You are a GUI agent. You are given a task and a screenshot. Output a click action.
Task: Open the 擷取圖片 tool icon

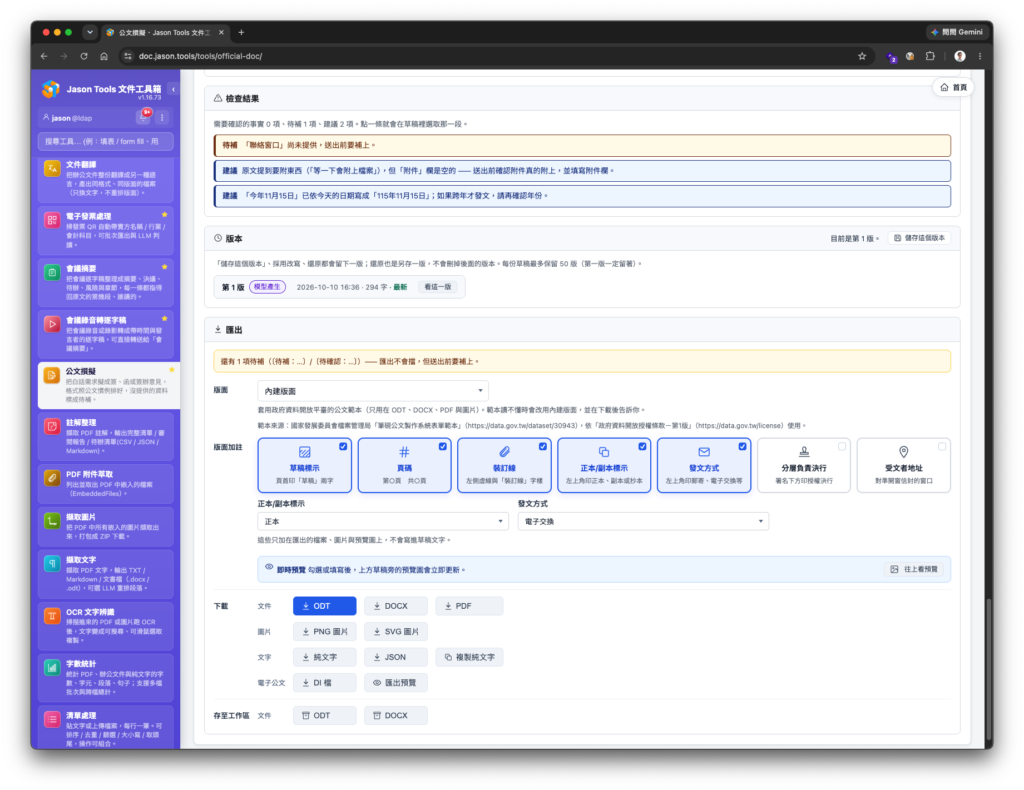(x=52, y=521)
